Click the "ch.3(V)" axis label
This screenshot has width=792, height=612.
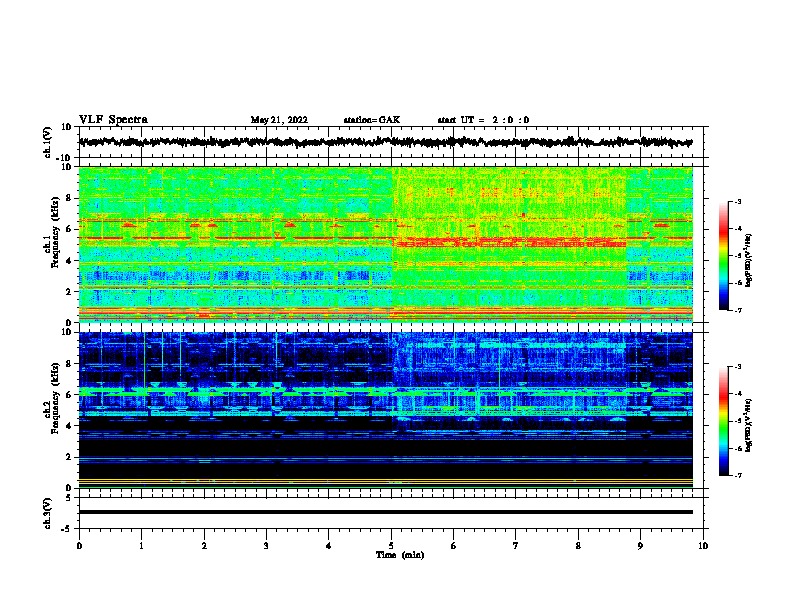(x=48, y=513)
